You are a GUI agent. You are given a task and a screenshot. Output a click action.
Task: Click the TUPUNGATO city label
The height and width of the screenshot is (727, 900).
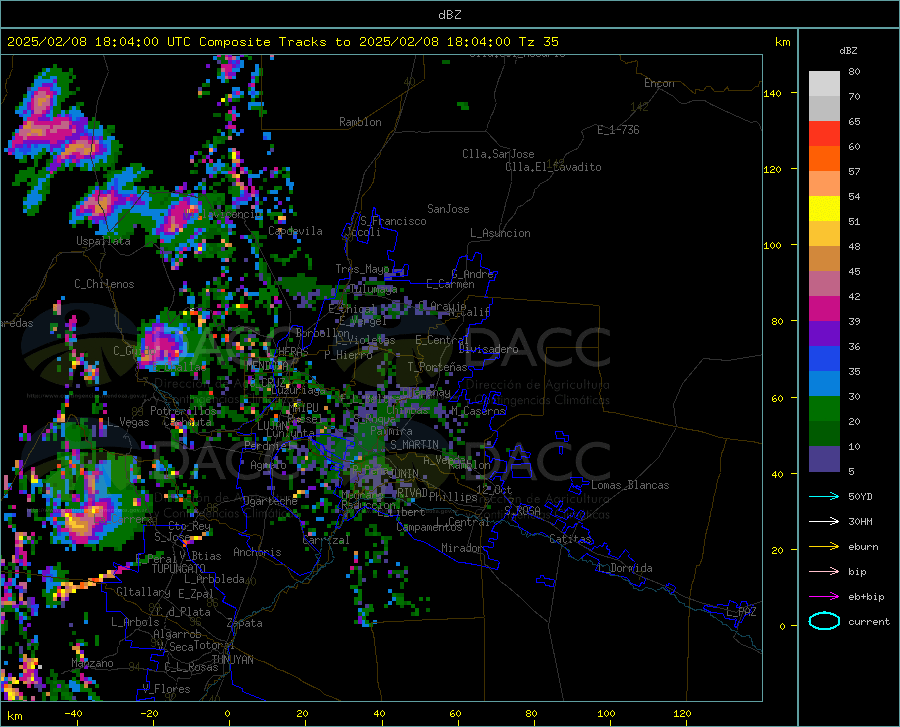pyautogui.click(x=179, y=569)
